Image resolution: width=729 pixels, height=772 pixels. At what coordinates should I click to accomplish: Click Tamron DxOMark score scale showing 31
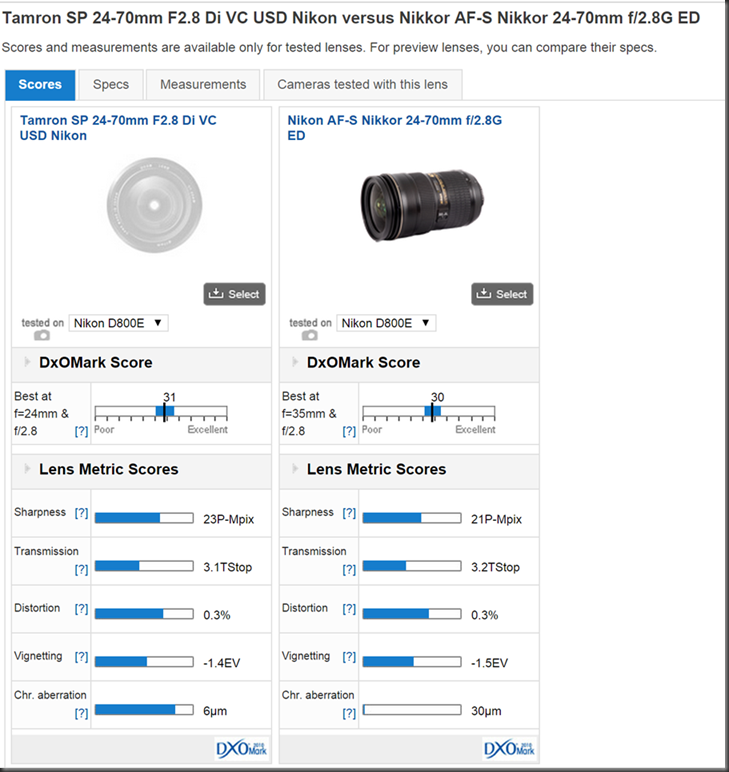(161, 413)
